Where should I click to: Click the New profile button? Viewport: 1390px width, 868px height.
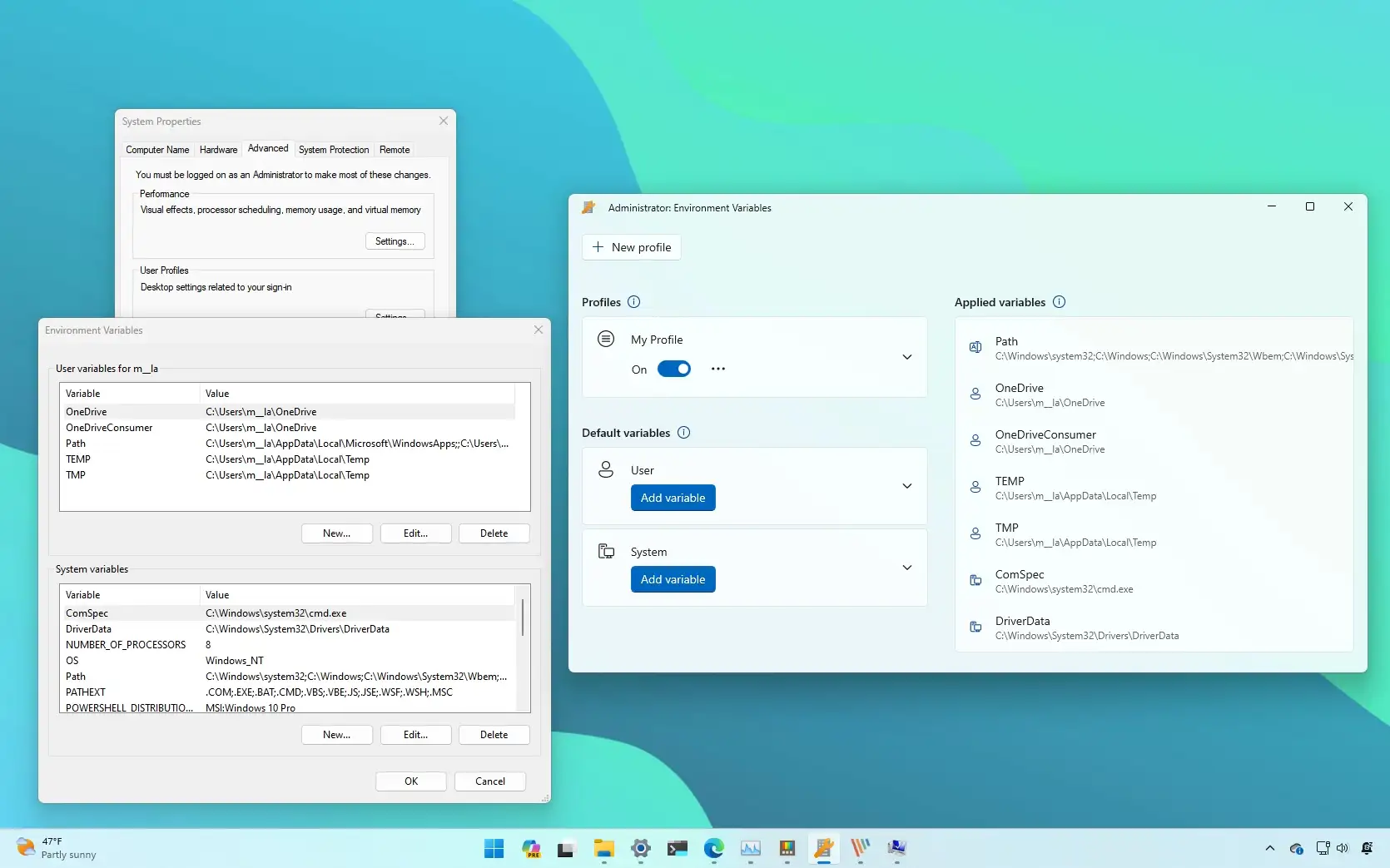click(631, 247)
